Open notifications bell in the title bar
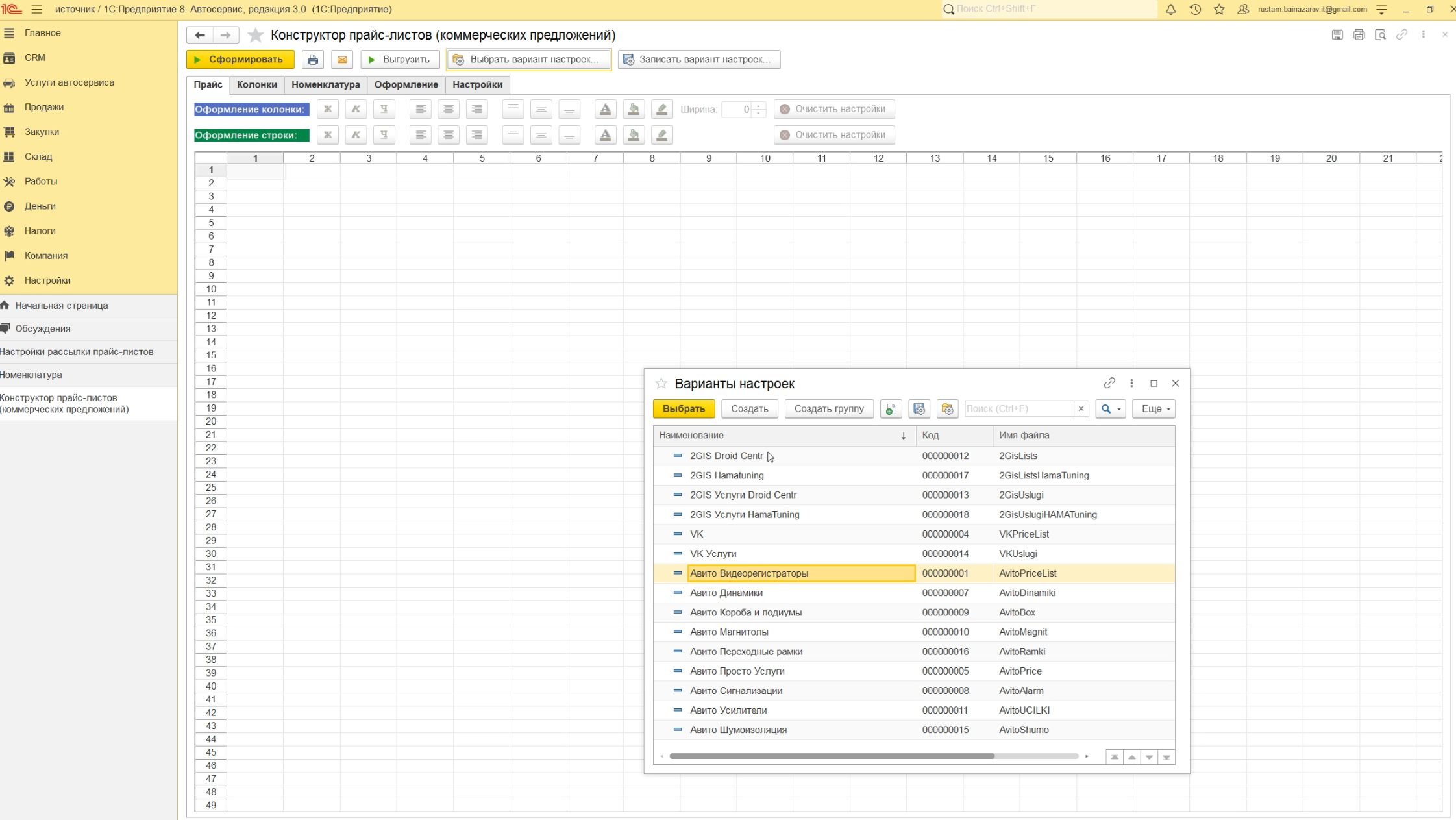This screenshot has height=820, width=1456. pyautogui.click(x=1170, y=10)
